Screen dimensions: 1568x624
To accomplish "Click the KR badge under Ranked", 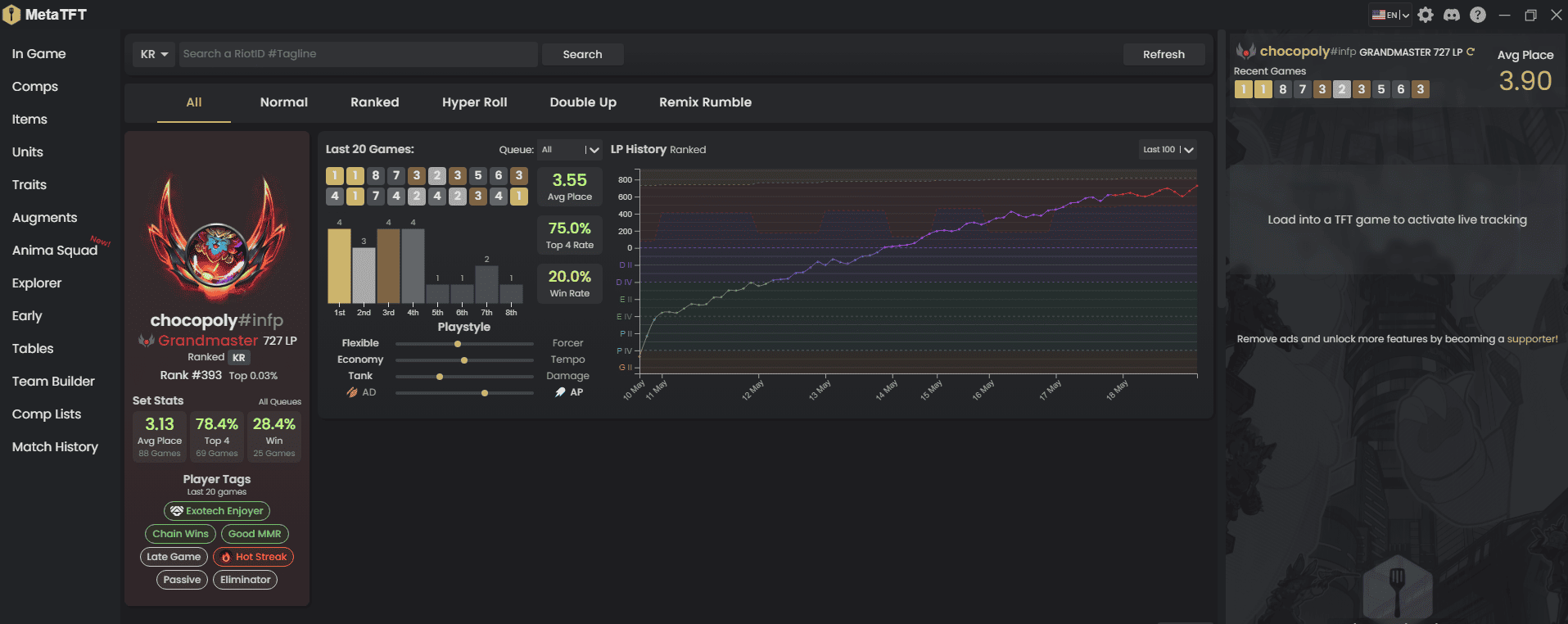I will [x=238, y=358].
